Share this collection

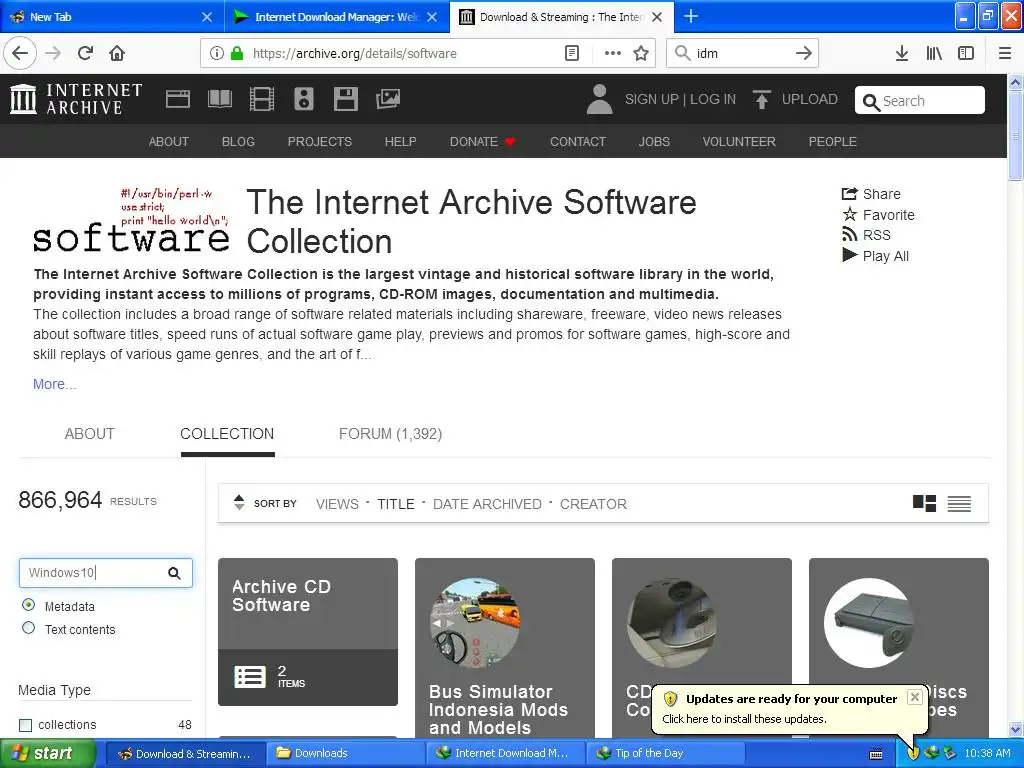tap(871, 194)
